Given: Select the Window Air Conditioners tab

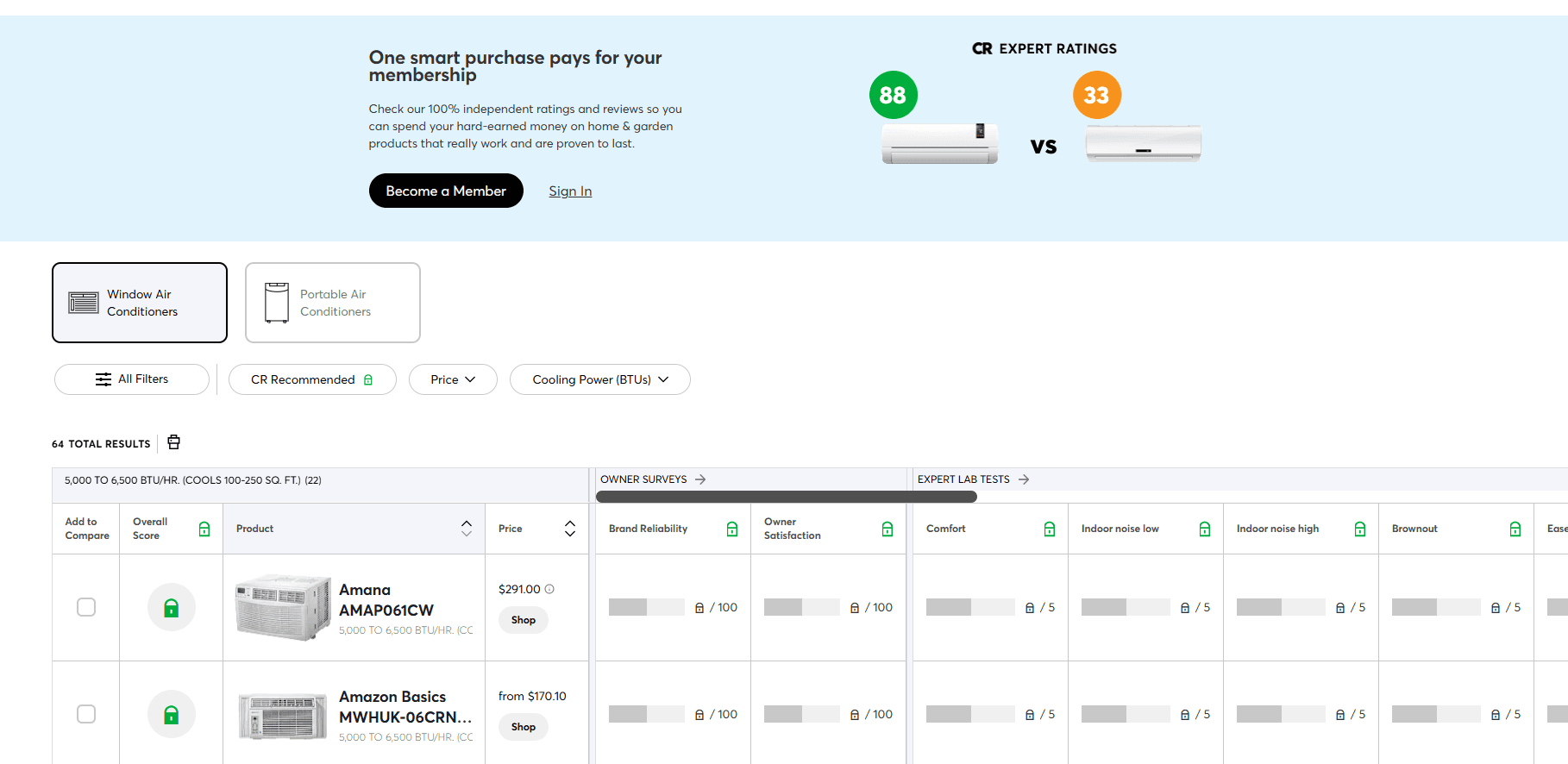Looking at the screenshot, I should click(140, 303).
